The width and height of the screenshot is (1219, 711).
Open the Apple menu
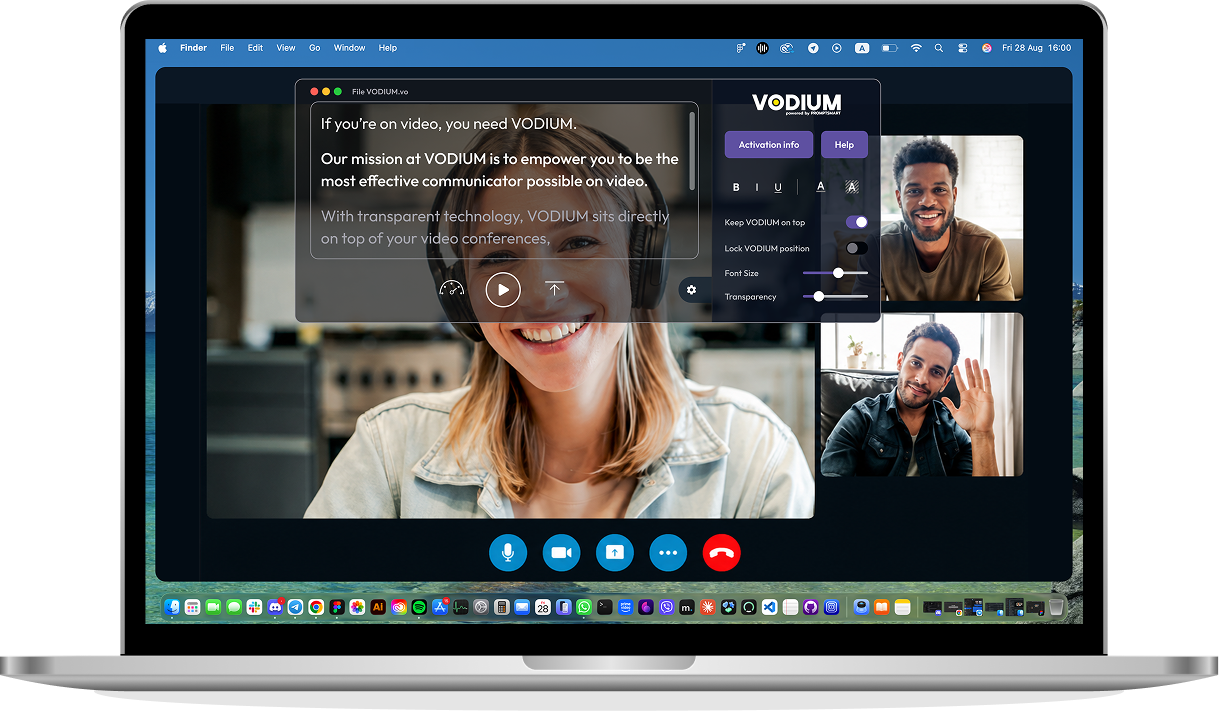point(163,48)
